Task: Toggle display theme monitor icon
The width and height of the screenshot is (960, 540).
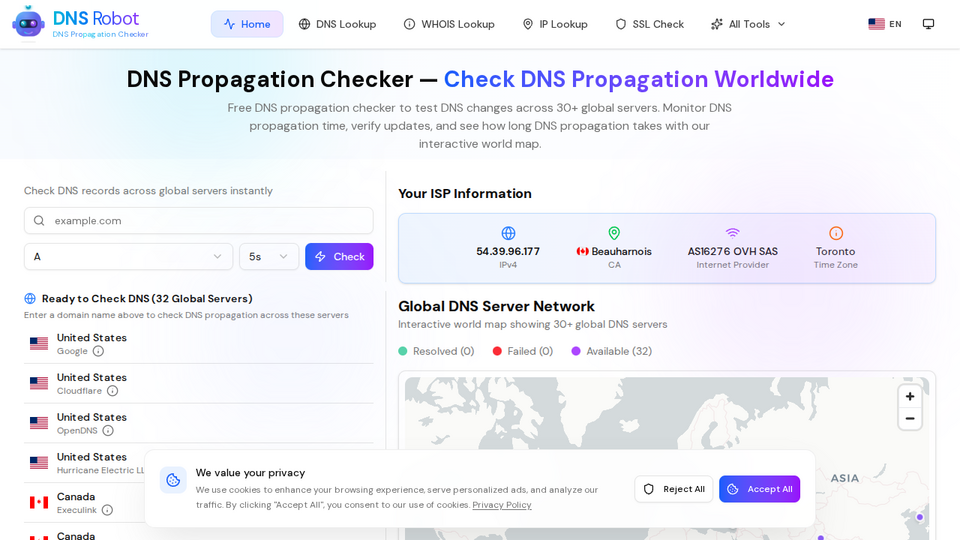Action: [928, 24]
